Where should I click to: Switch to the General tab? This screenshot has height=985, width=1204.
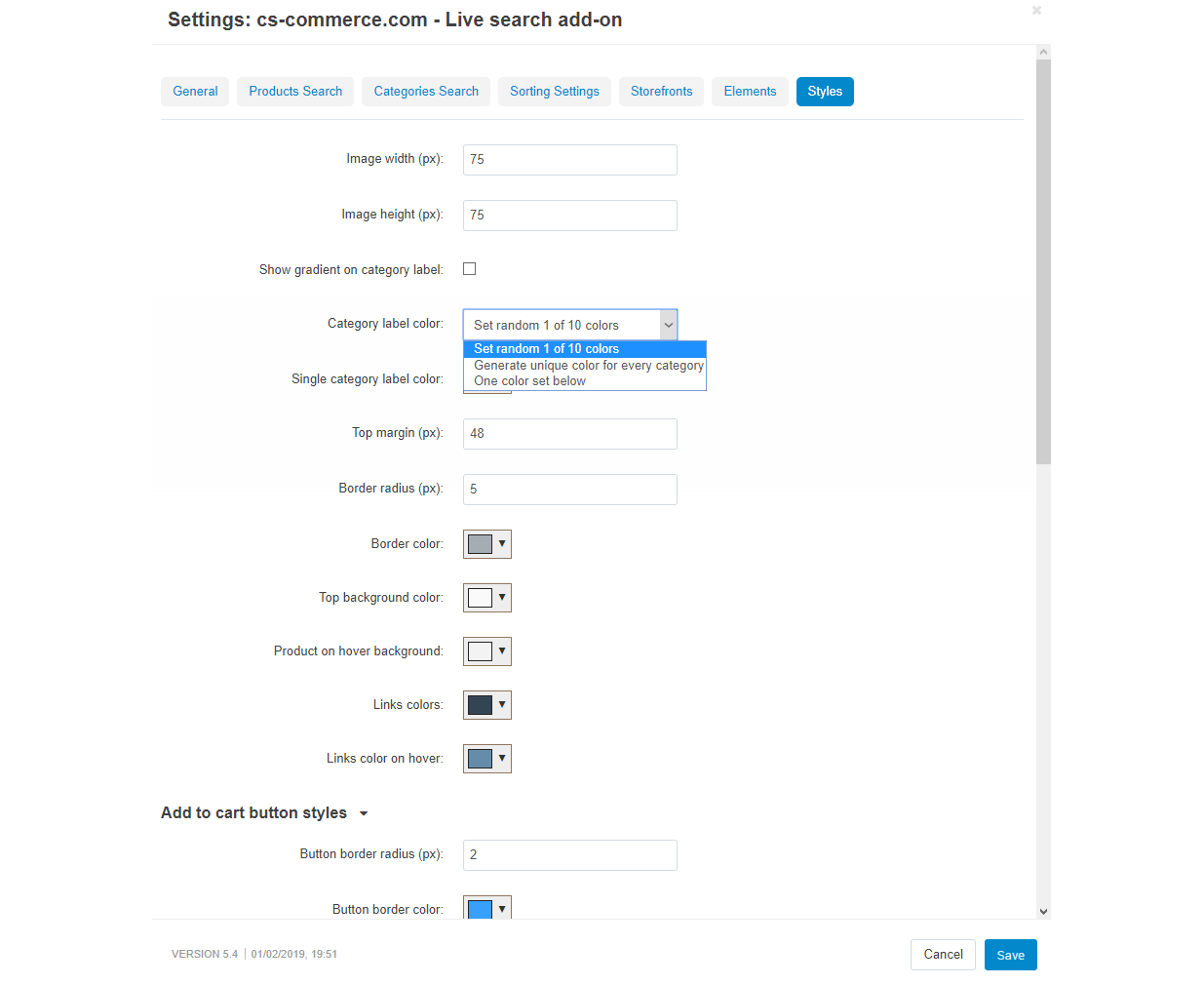(195, 92)
